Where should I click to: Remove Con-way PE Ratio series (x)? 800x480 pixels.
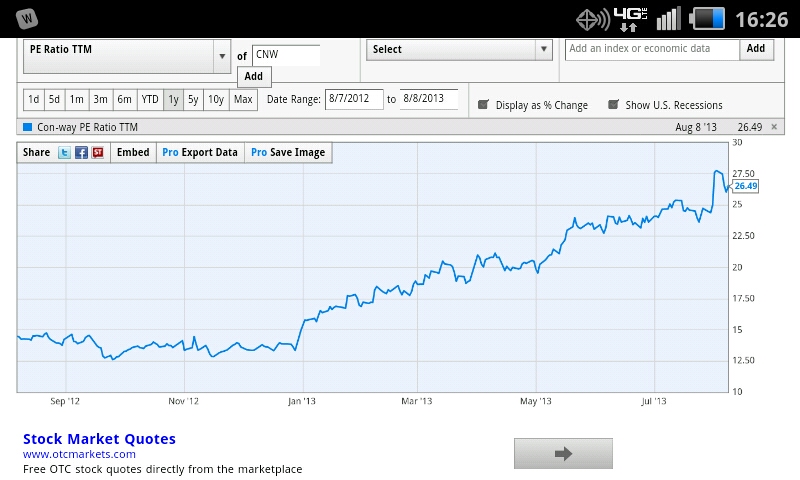[x=774, y=127]
